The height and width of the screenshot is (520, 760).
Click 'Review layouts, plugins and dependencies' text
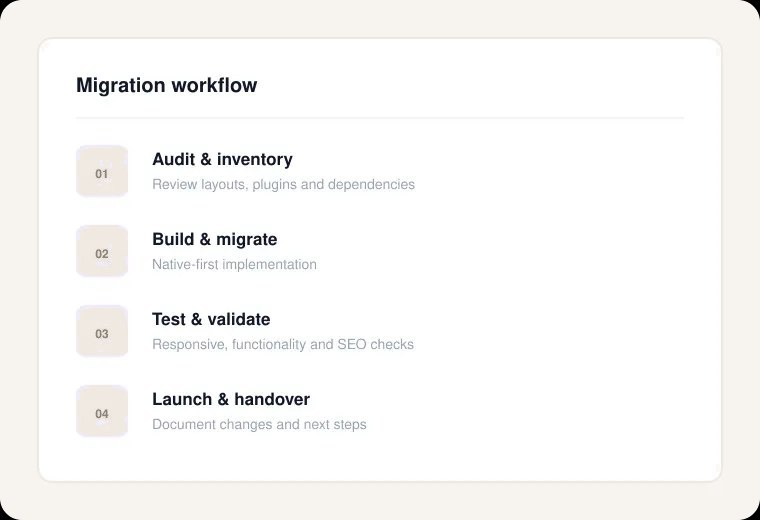(x=284, y=185)
